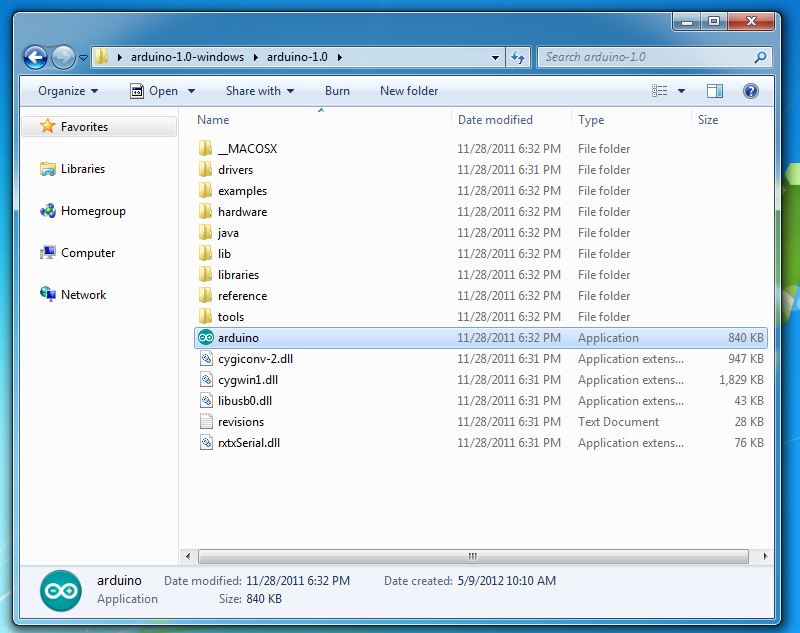Click the Open toolbar button
Viewport: 800px width, 633px height.
point(154,91)
